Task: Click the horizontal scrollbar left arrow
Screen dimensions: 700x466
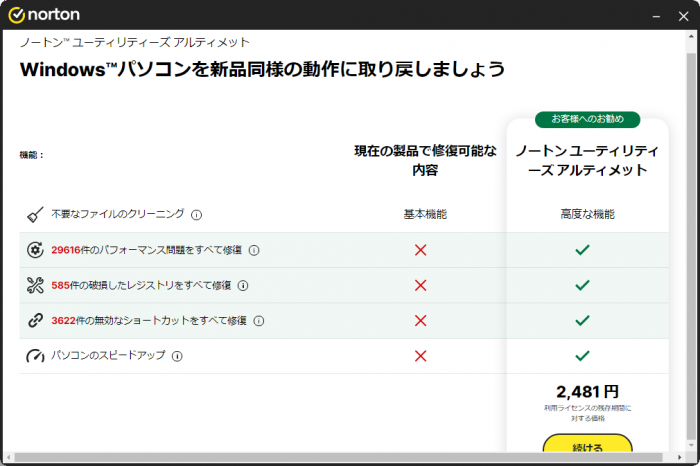Action: (8, 458)
